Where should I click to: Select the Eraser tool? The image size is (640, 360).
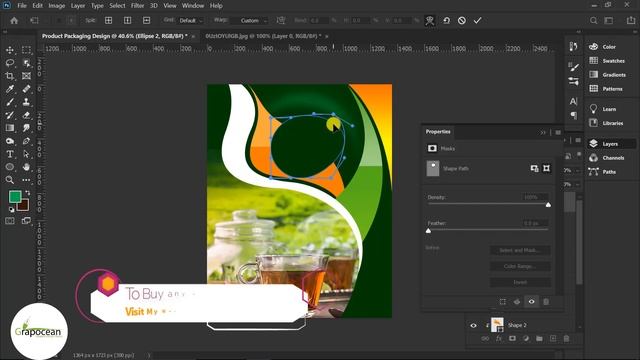(x=27, y=115)
